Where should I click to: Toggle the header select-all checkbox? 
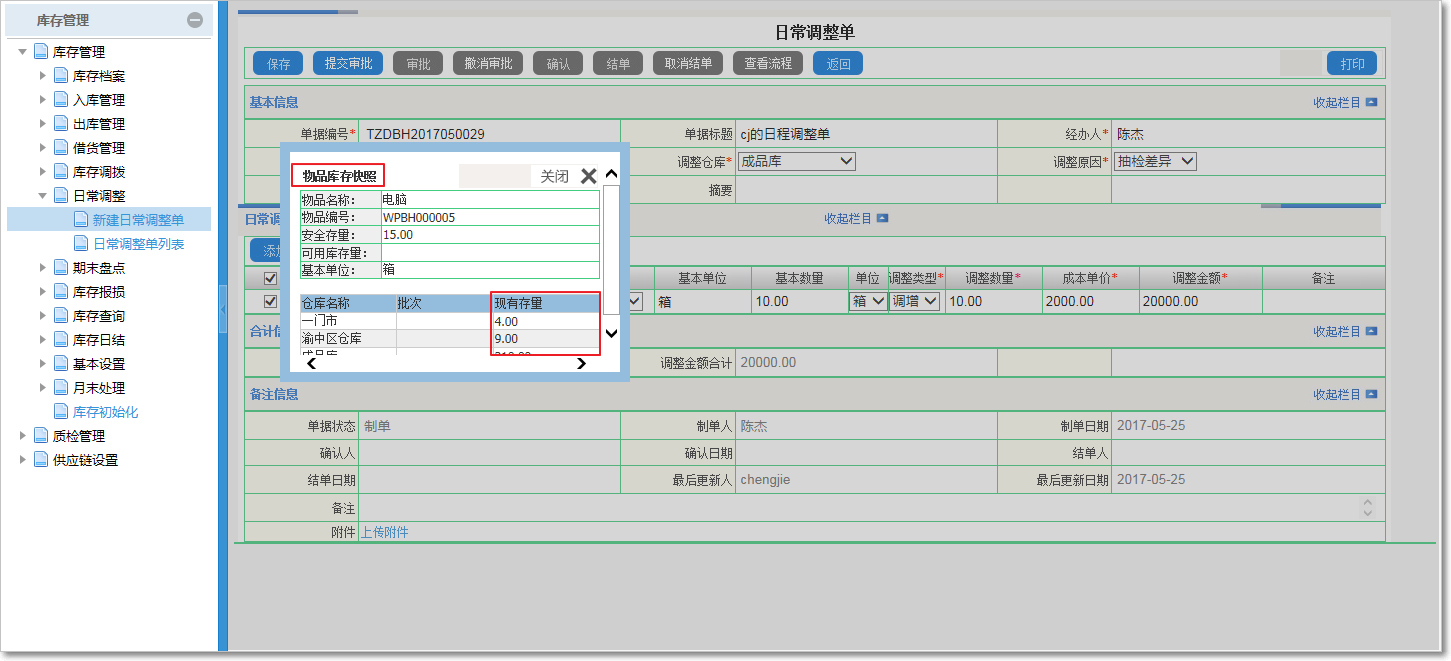tap(269, 278)
